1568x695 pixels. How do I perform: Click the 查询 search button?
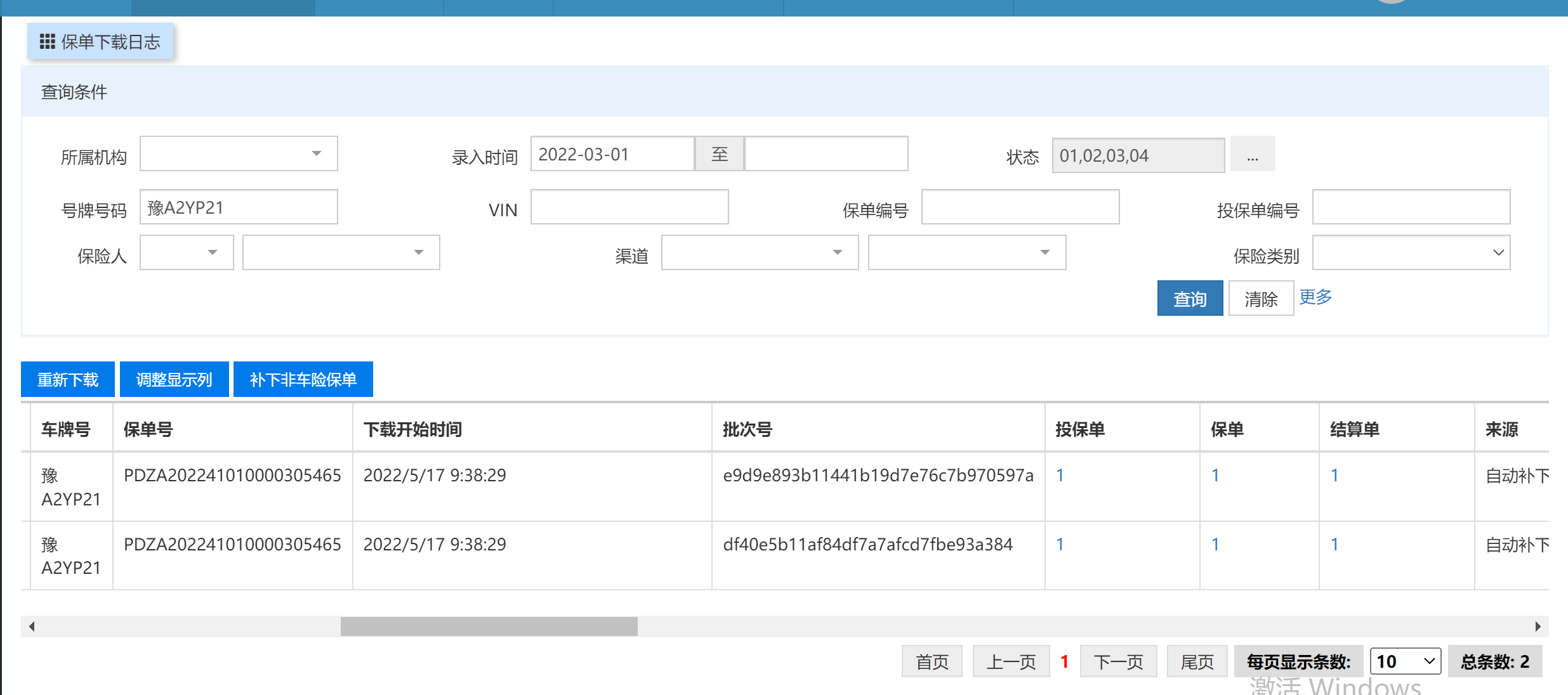pyautogui.click(x=1190, y=298)
